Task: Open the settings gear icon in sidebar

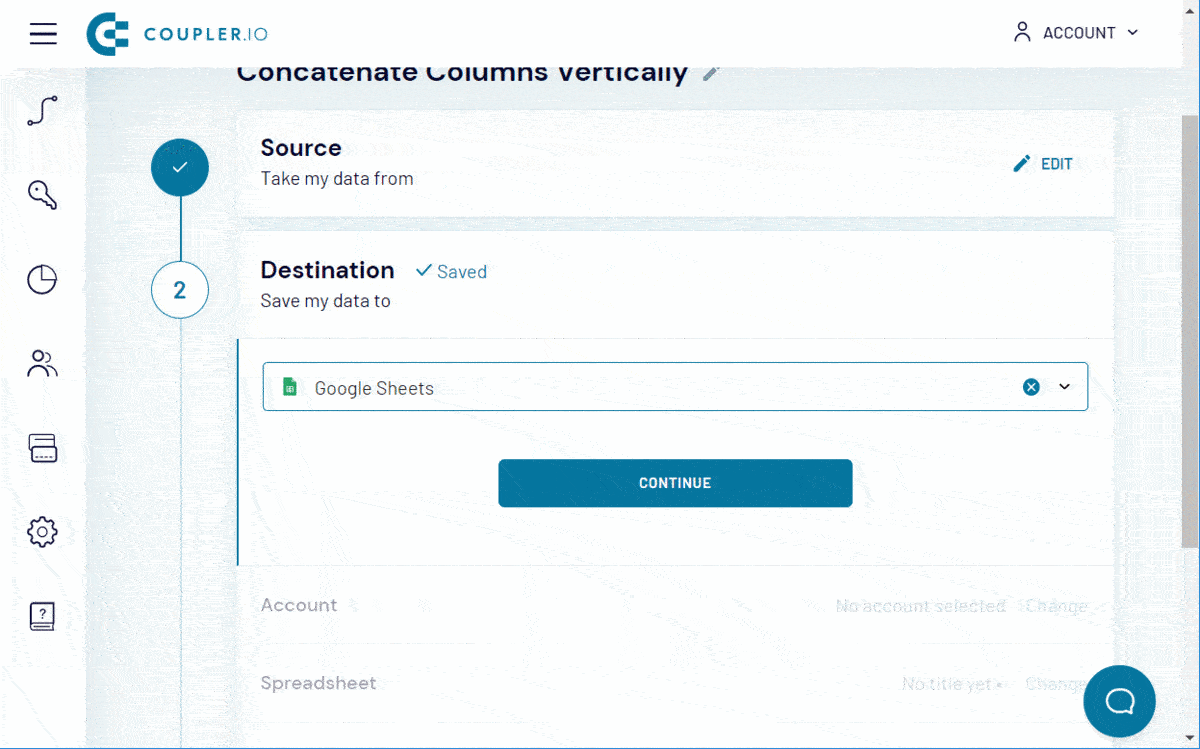Action: 42,532
